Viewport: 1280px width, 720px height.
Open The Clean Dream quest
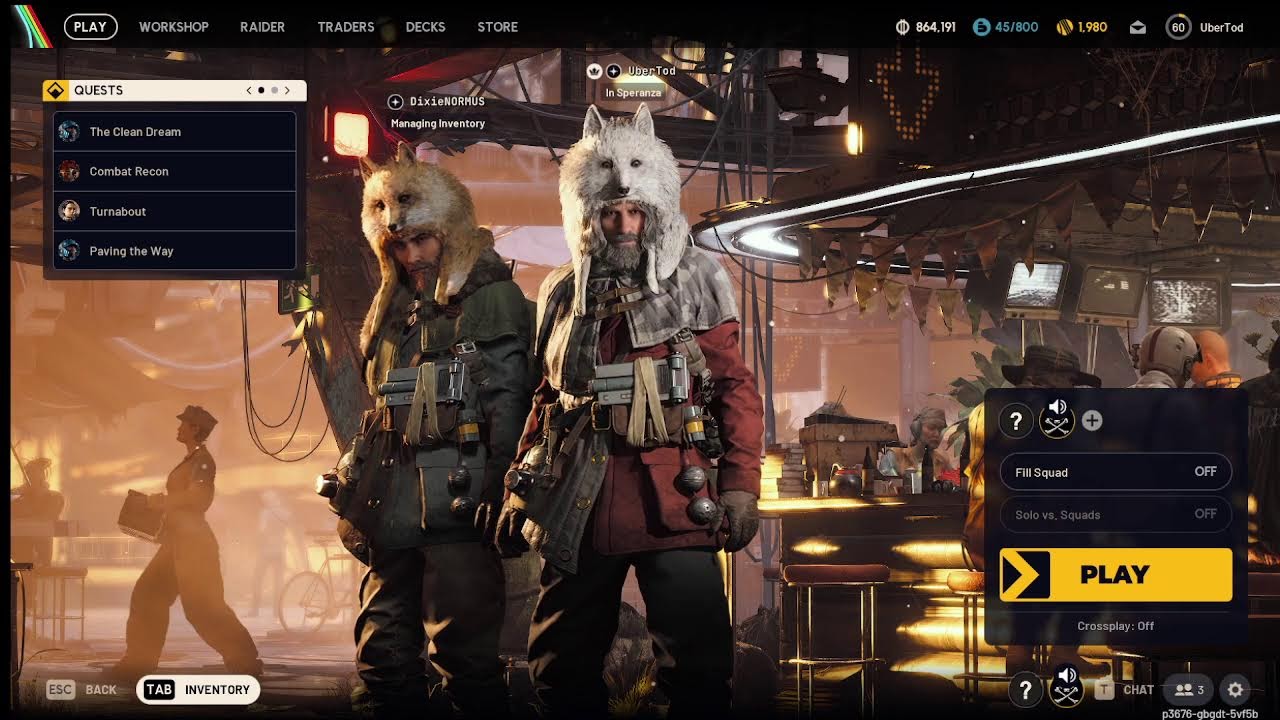(x=175, y=131)
